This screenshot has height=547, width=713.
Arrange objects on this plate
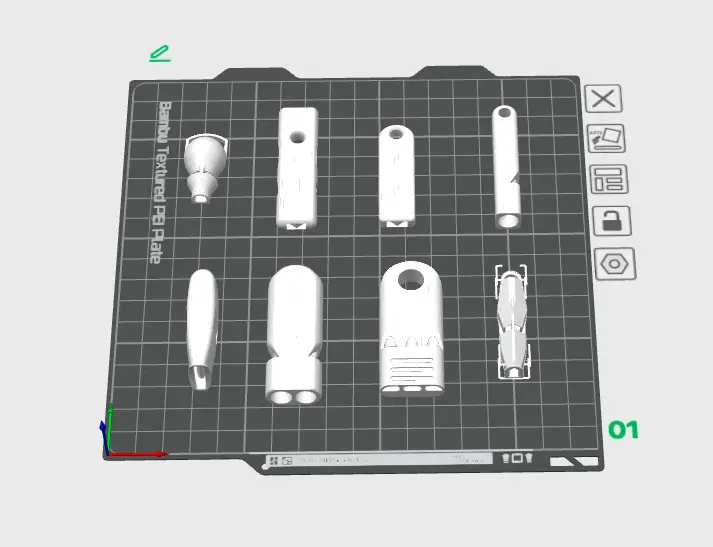[x=609, y=179]
